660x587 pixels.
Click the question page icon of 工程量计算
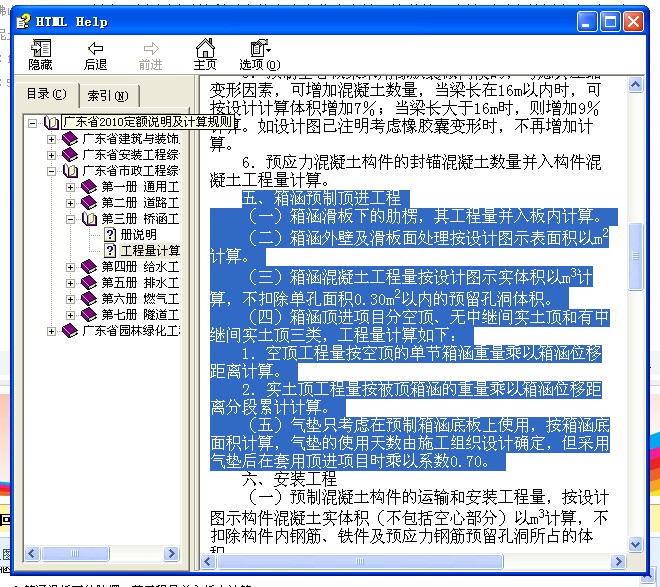point(109,250)
